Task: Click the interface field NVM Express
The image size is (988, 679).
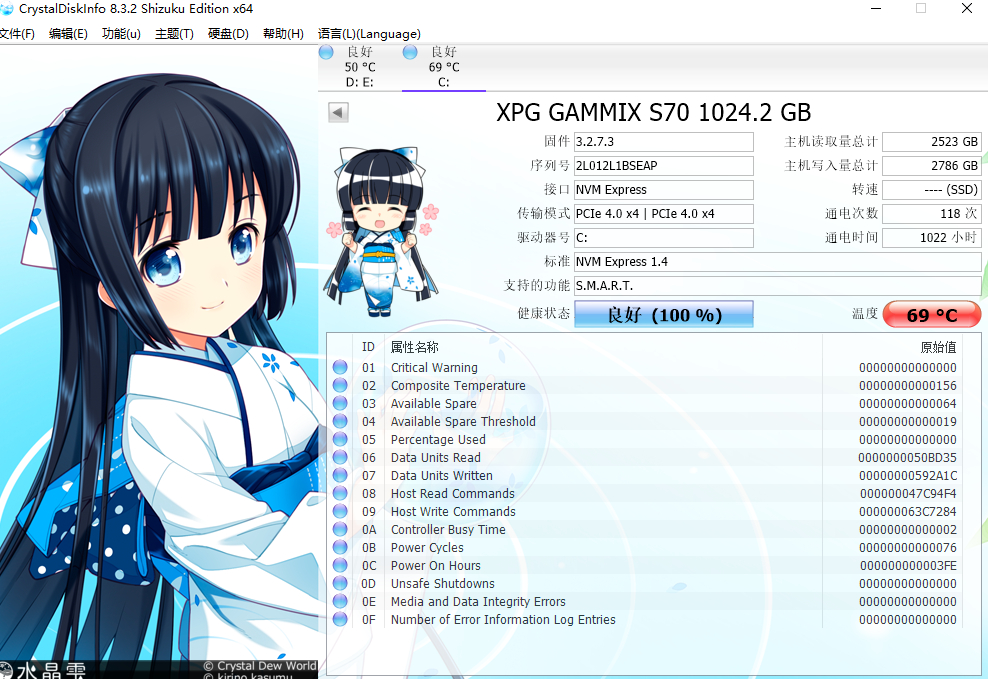Action: [664, 190]
